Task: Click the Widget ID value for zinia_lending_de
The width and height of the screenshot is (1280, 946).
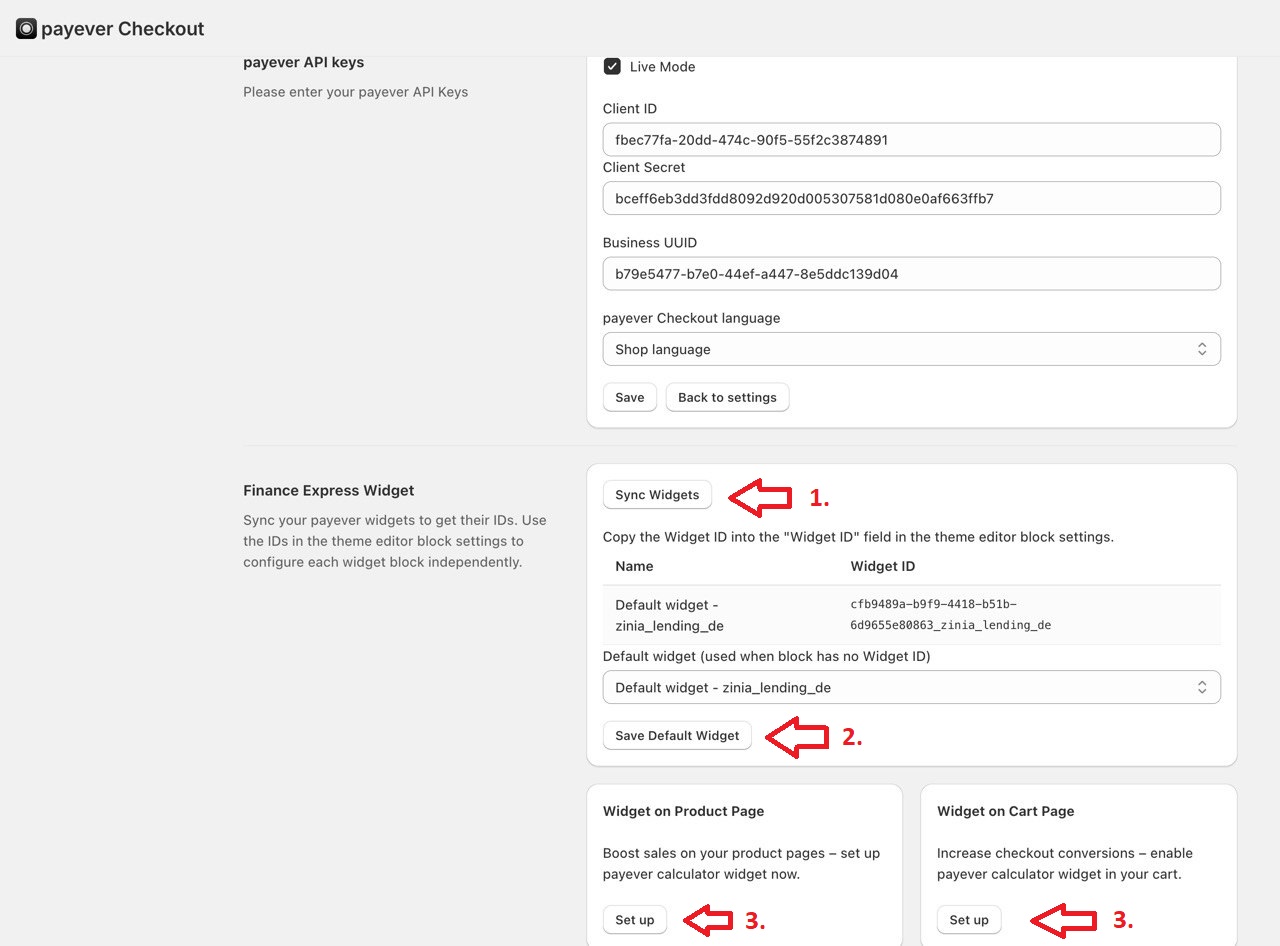Action: click(950, 614)
